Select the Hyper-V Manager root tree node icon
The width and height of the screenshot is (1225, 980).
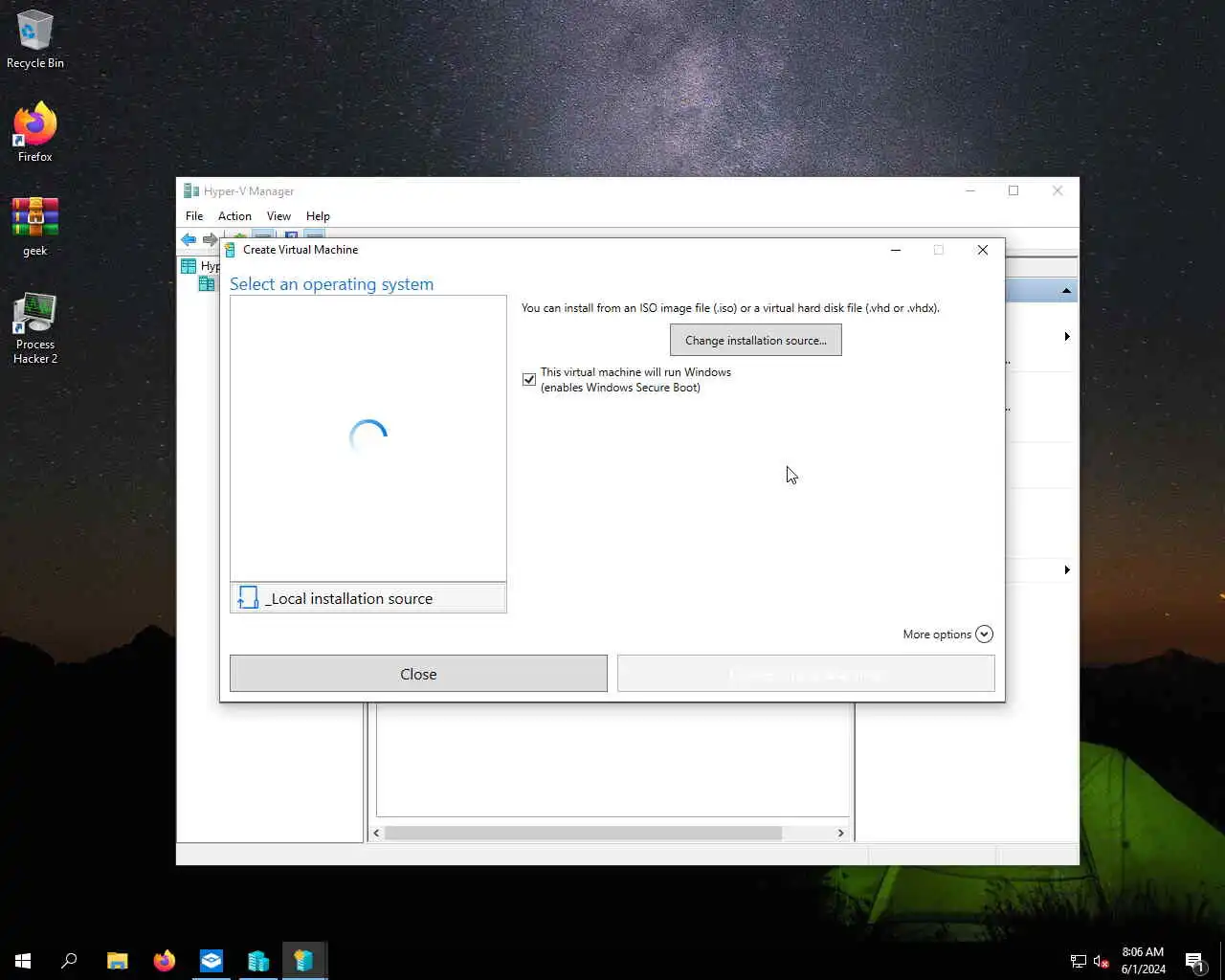coord(189,266)
